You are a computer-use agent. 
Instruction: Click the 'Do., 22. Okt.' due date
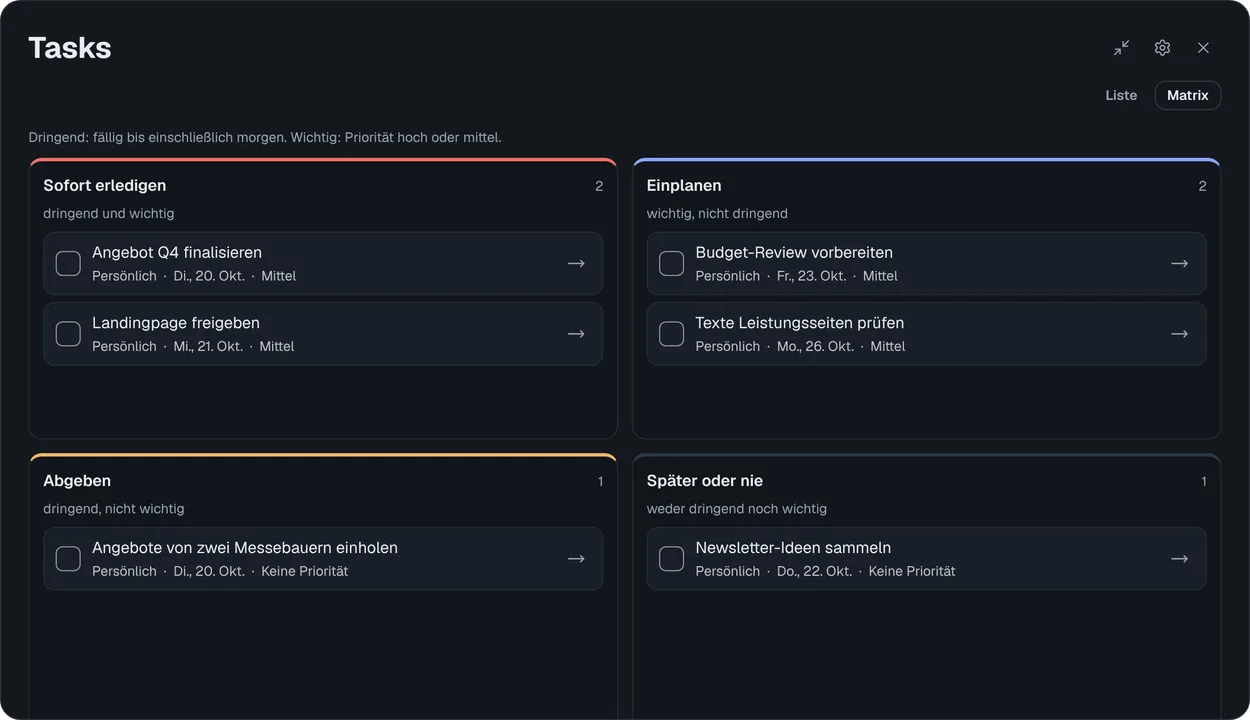[x=815, y=571]
